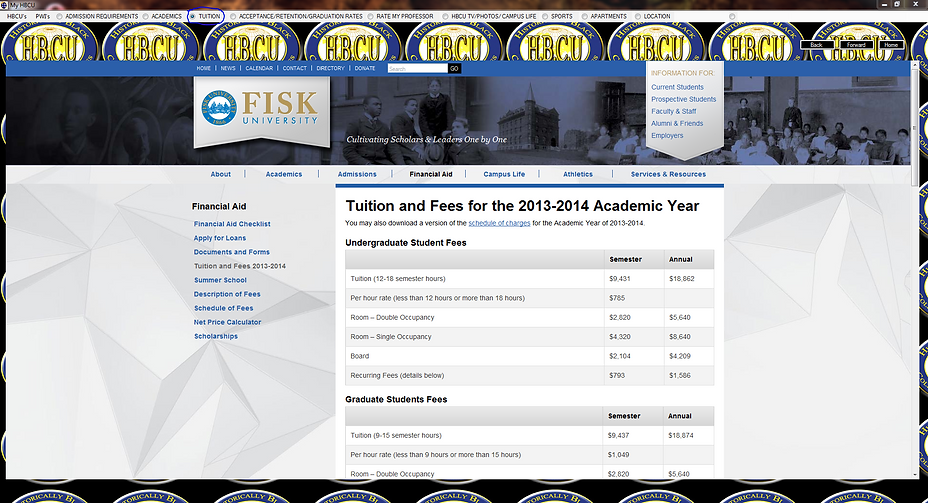This screenshot has height=503, width=928.
Task: Click the $785 per hour rate value
Action: click(617, 298)
